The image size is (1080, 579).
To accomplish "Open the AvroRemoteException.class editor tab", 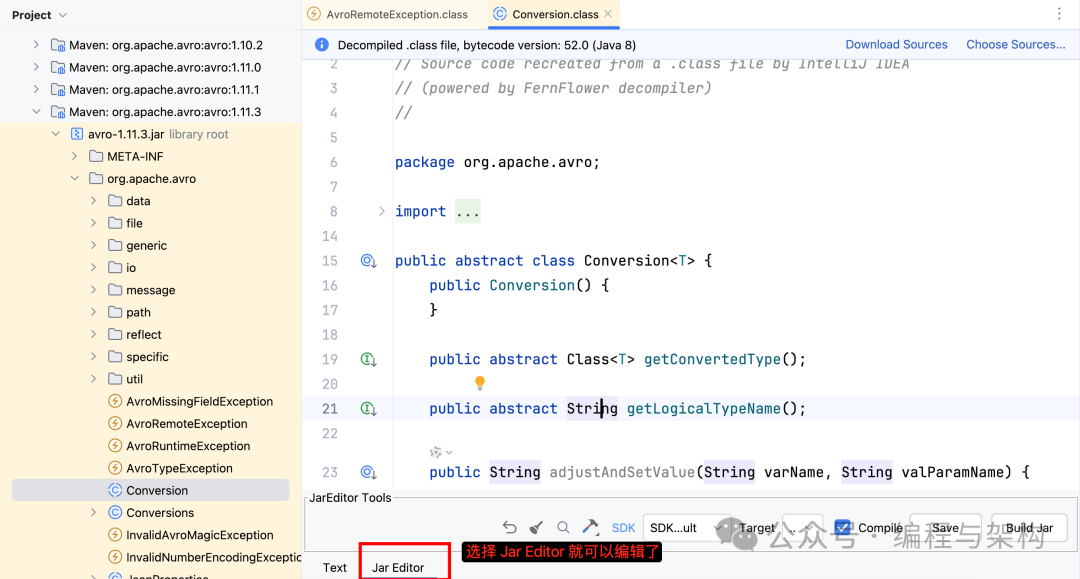I will [x=388, y=14].
